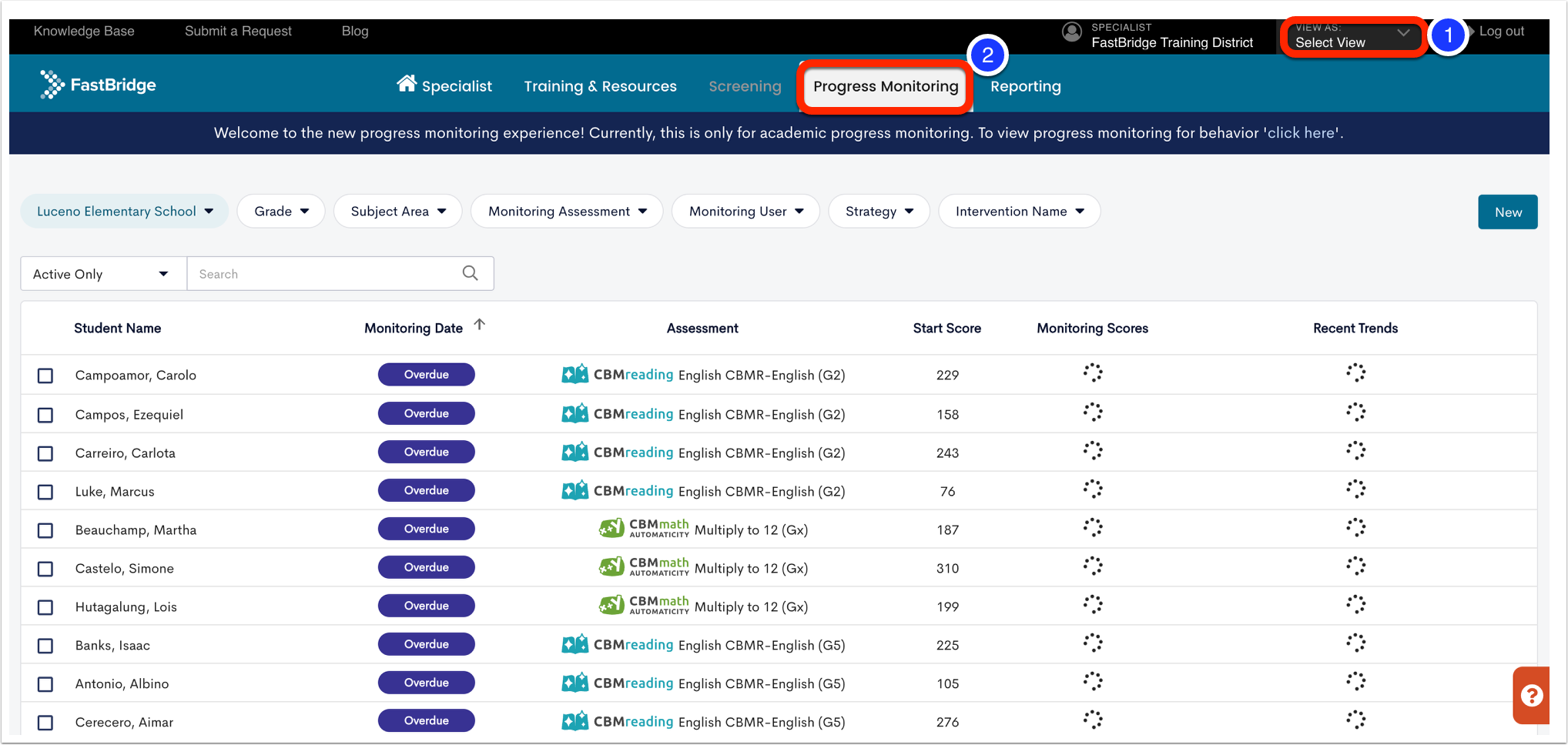The width and height of the screenshot is (1568, 745).
Task: Sort by the Student Name column header
Action: click(117, 328)
